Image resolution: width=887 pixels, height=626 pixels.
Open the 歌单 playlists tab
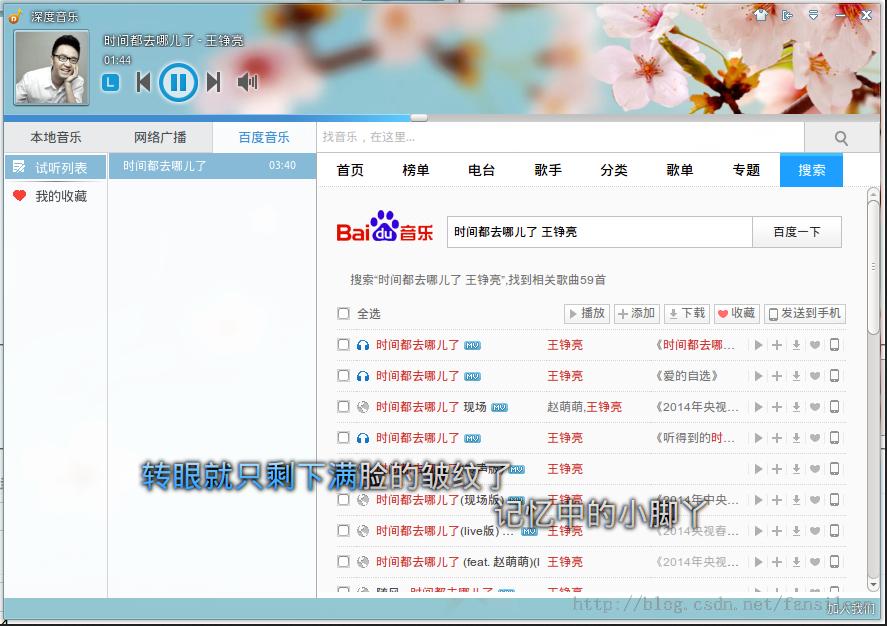(680, 170)
